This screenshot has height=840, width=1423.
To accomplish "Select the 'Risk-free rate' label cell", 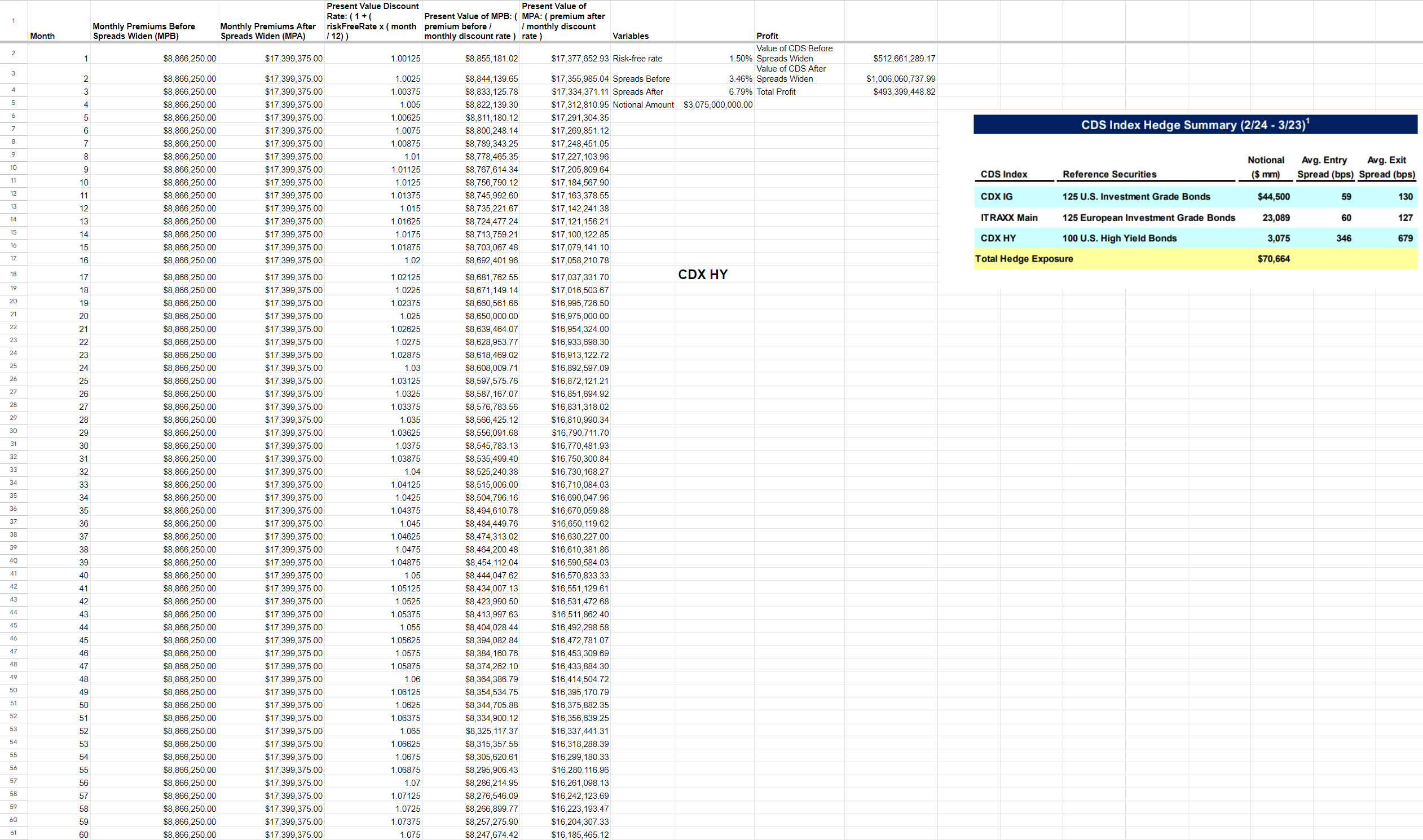I will point(644,54).
